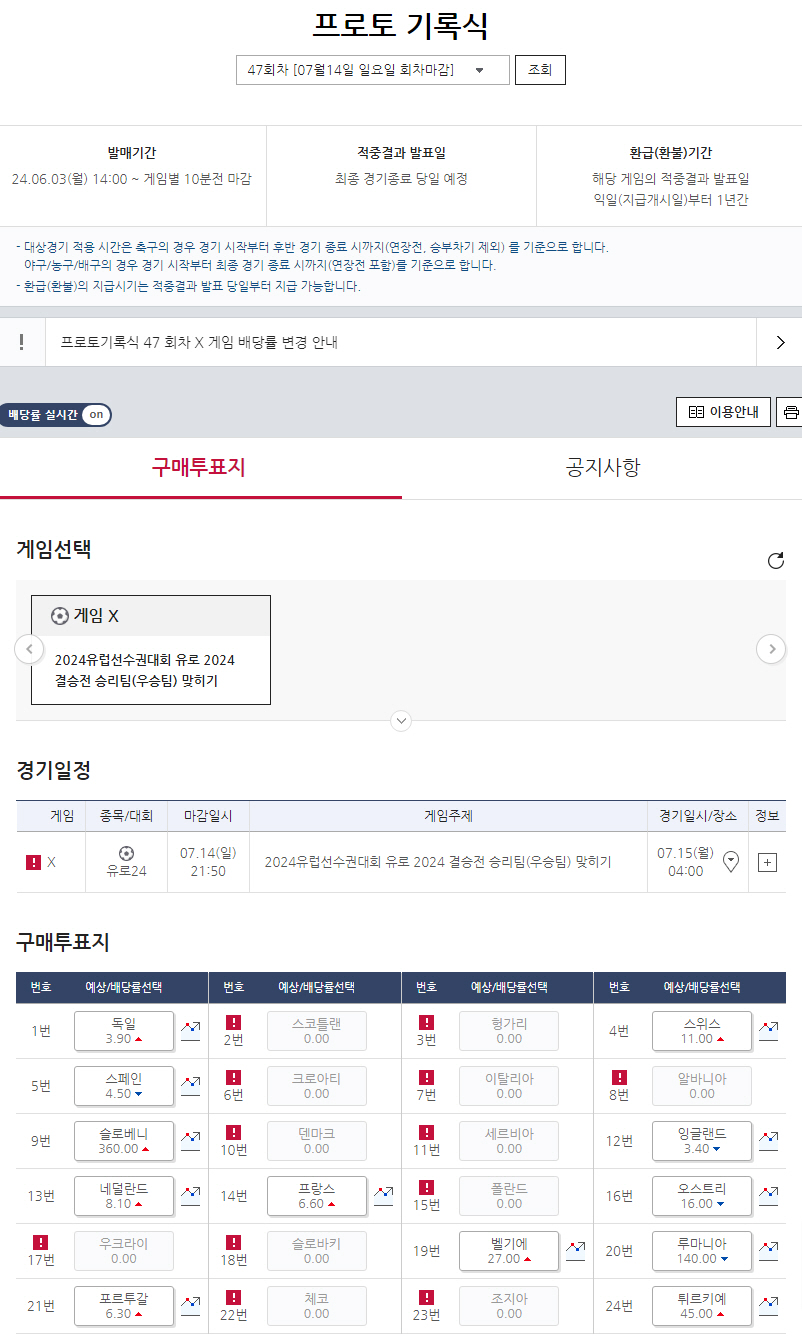Image resolution: width=802 pixels, height=1336 pixels.
Task: Open the trend chart icon for 튀르키예
Action: tap(768, 1304)
